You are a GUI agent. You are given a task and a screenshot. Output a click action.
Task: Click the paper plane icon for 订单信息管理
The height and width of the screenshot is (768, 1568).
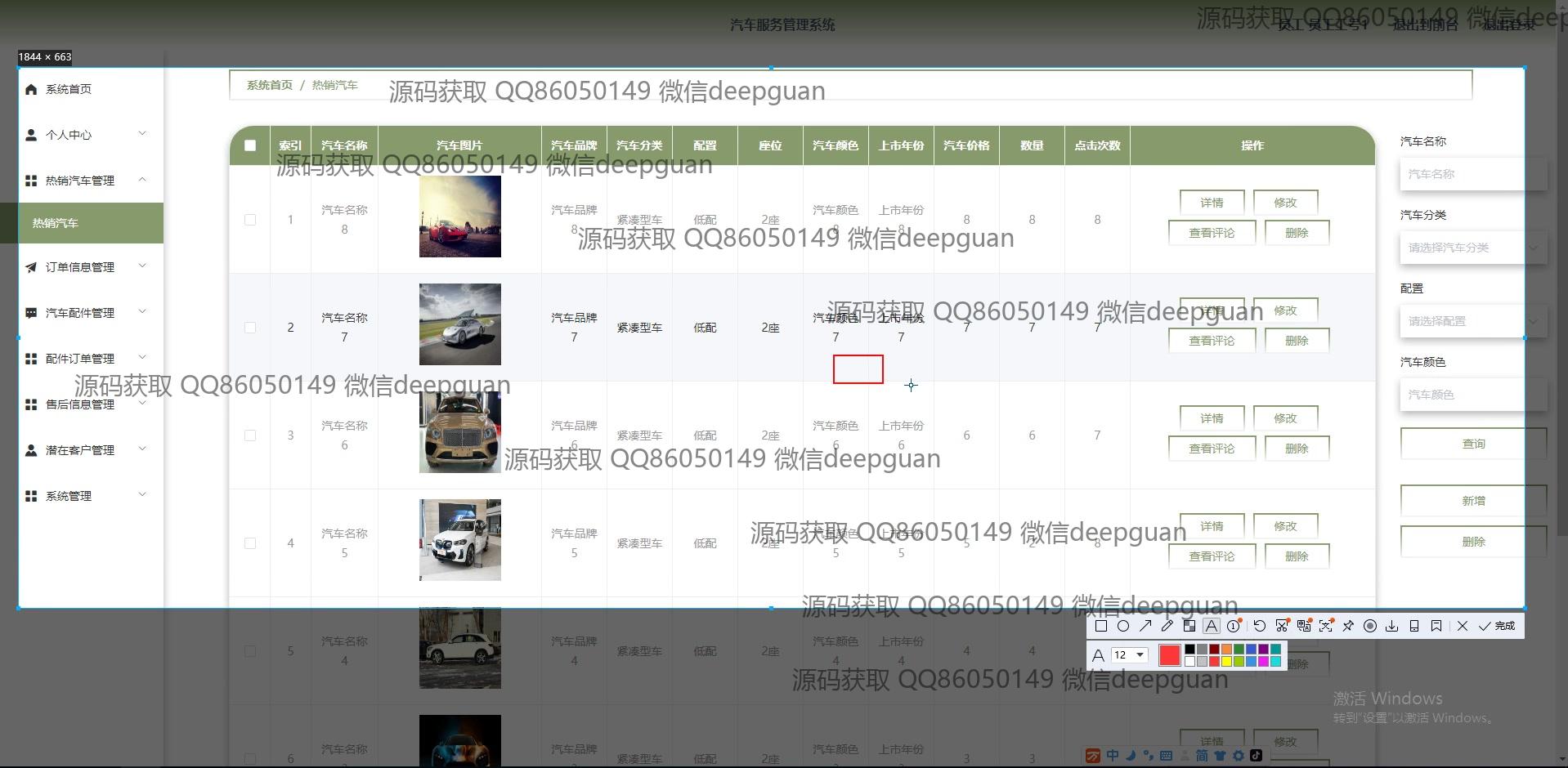(31, 267)
